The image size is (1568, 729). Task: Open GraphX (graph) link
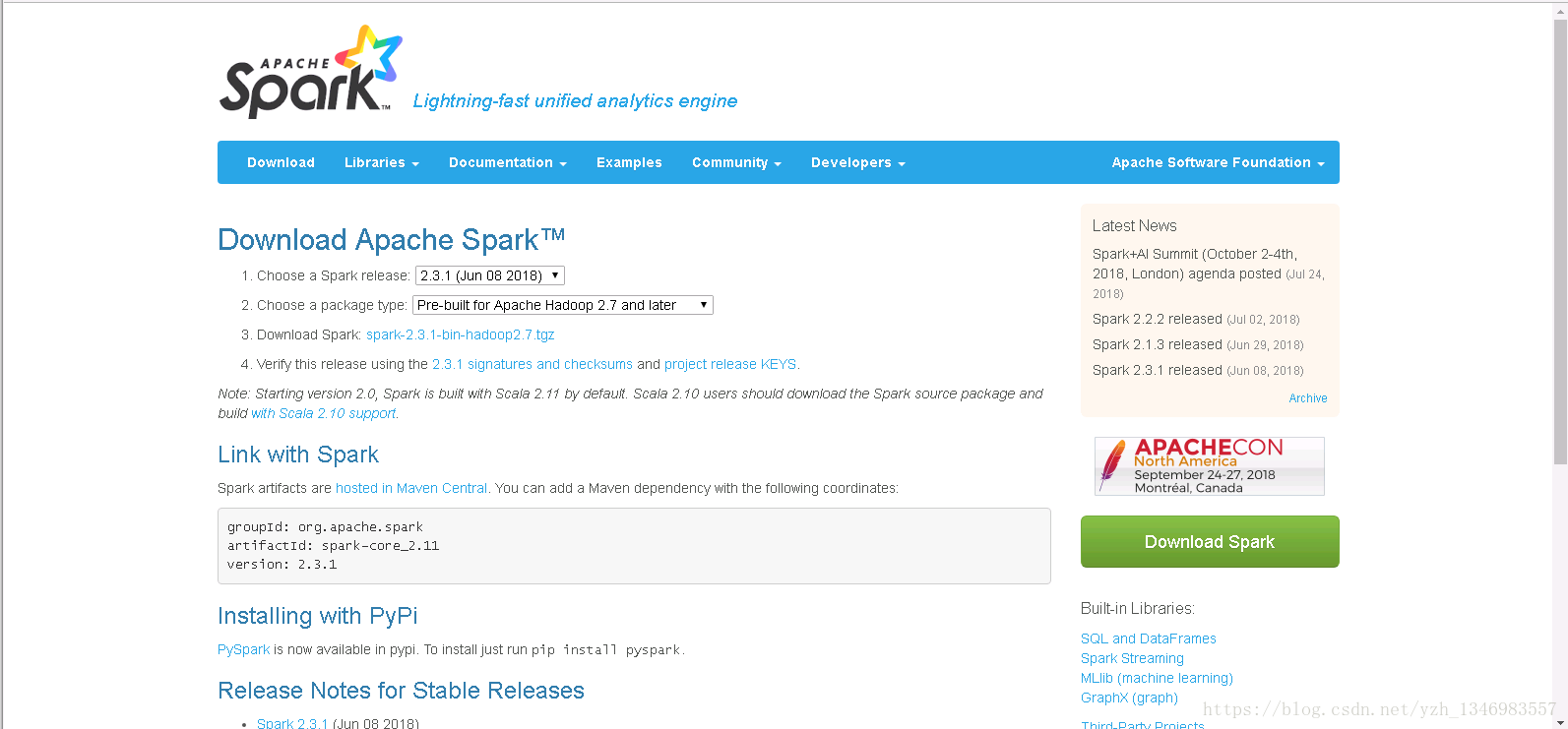[x=1129, y=698]
